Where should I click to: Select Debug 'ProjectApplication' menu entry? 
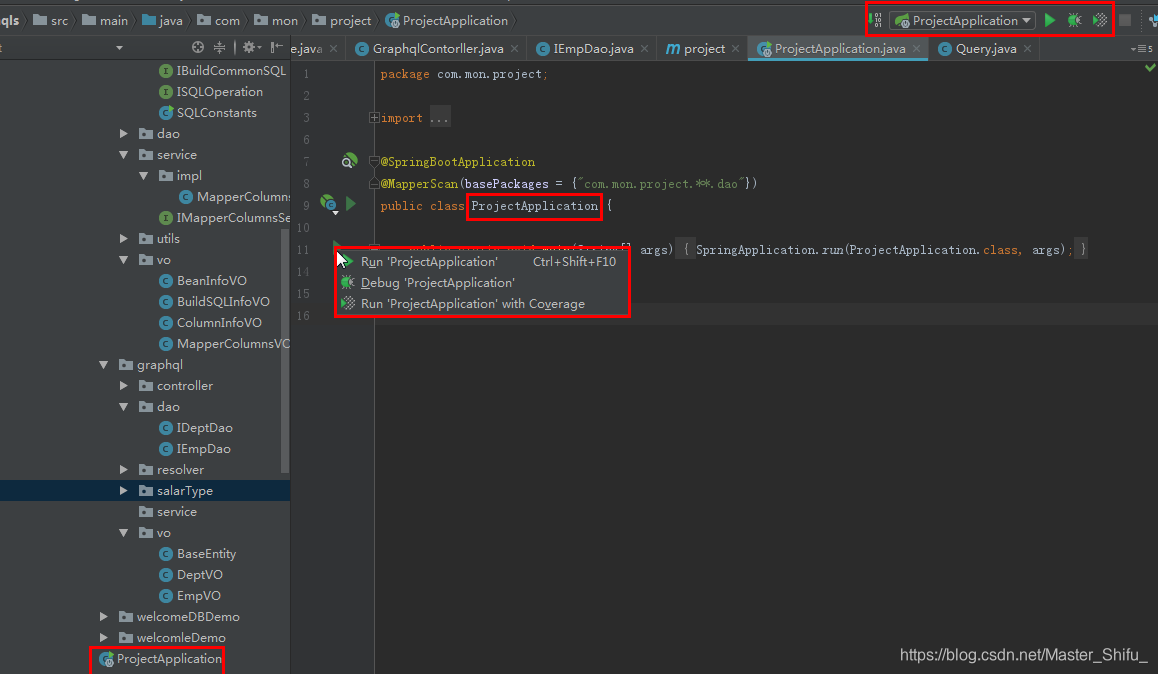[482, 283]
